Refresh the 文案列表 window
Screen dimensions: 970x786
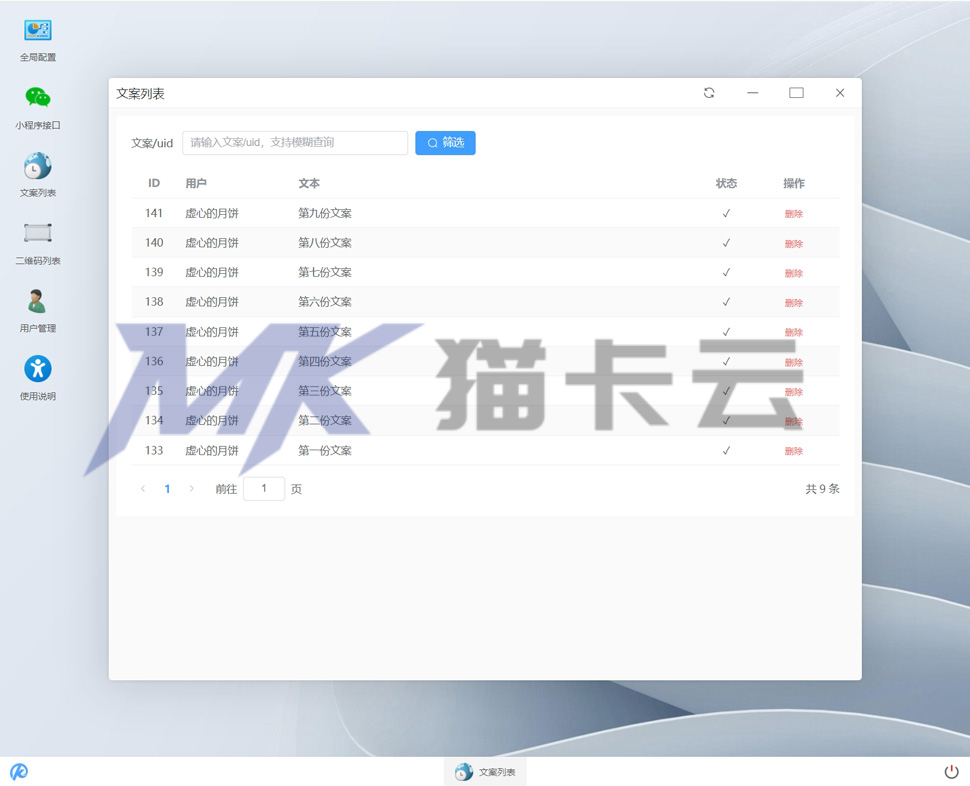pos(710,93)
